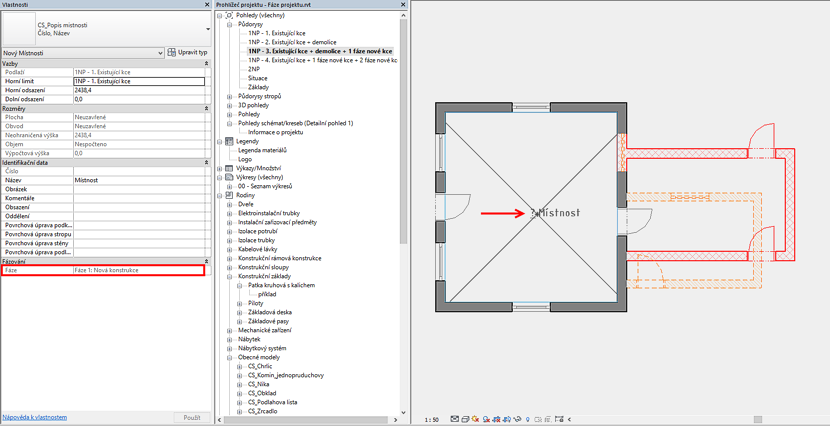Collapse the Půdorysy tree node
The width and height of the screenshot is (830, 426).
229,25
